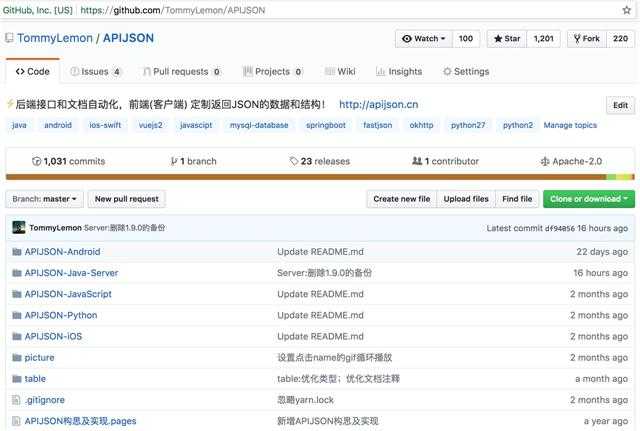Open the Settings tab
The height and width of the screenshot is (431, 640).
[466, 71]
